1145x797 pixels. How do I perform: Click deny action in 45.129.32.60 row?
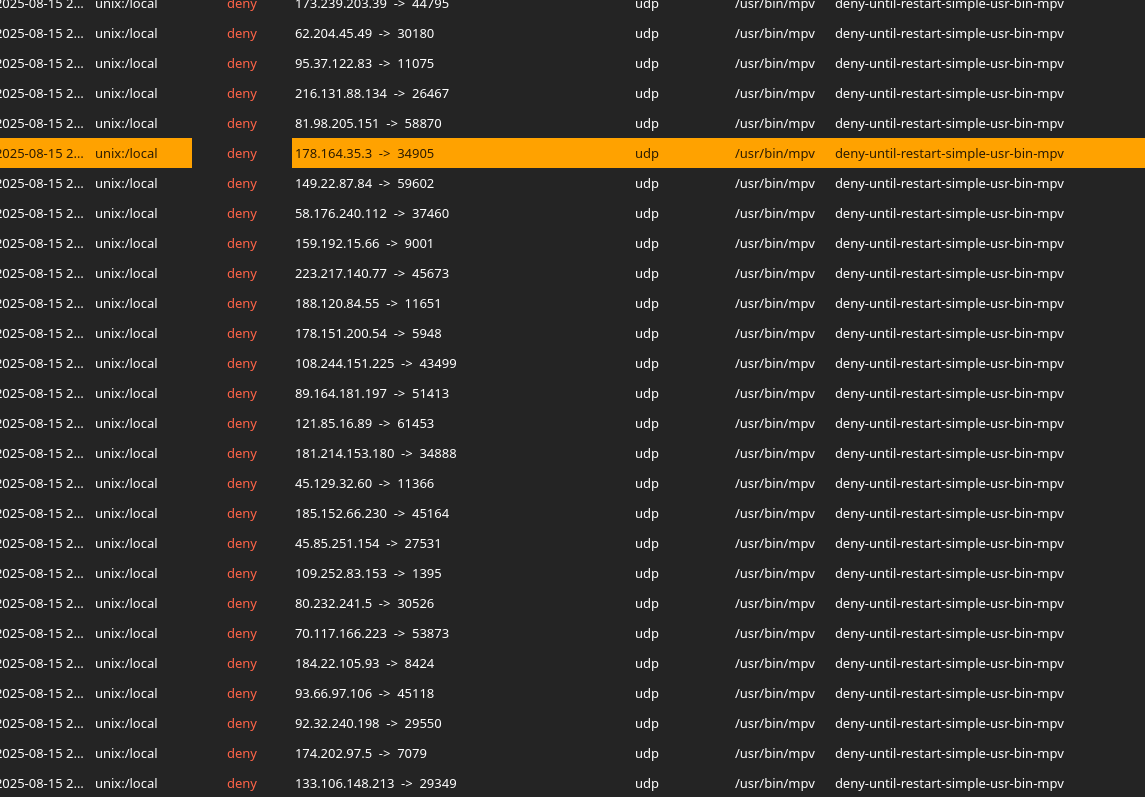(x=242, y=483)
